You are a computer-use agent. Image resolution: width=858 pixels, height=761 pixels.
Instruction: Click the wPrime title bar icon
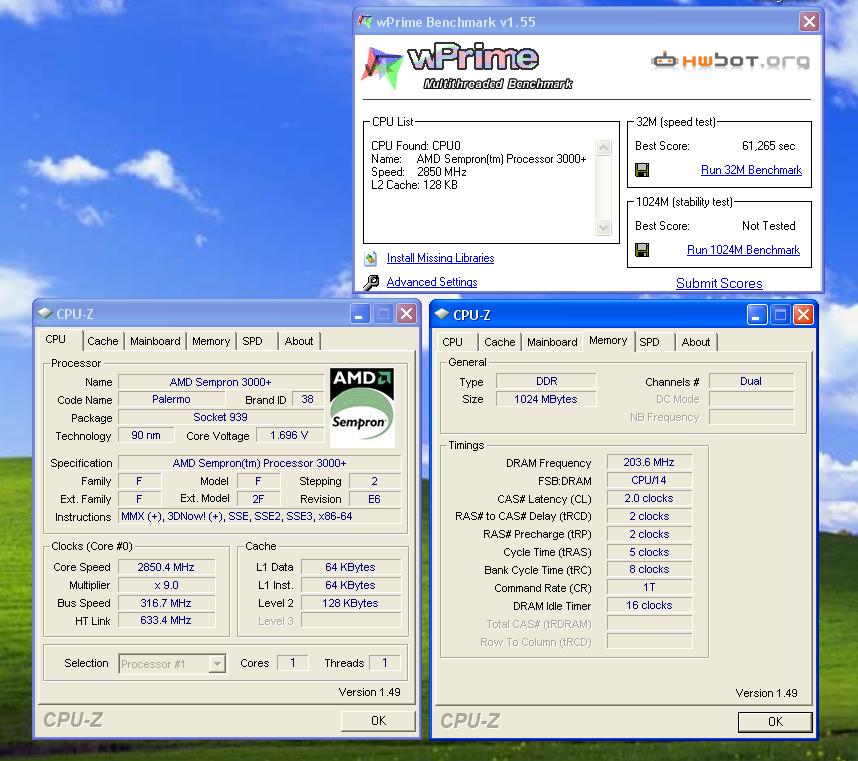pyautogui.click(x=365, y=22)
